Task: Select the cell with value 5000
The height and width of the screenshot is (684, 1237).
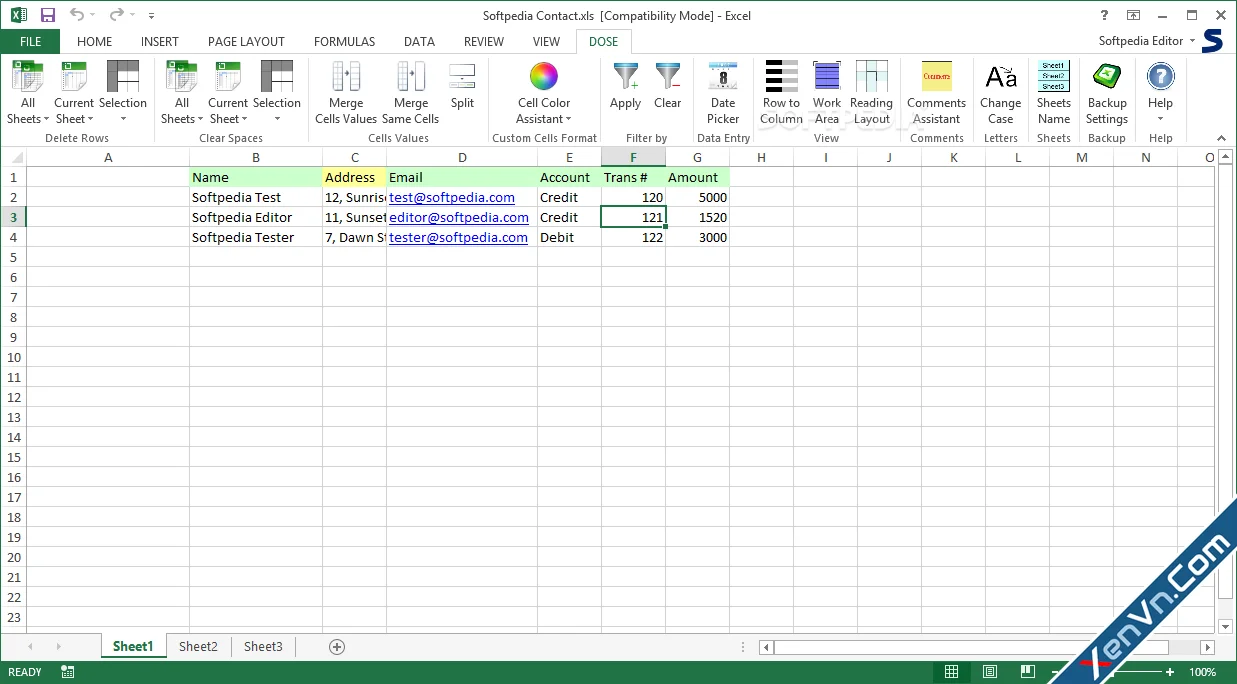Action: tap(697, 197)
